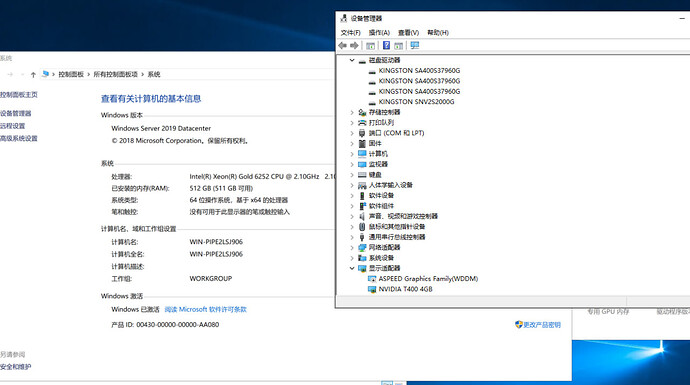The width and height of the screenshot is (690, 385).
Task: Click 控制面板 in the breadcrumb address bar
Action: point(71,74)
